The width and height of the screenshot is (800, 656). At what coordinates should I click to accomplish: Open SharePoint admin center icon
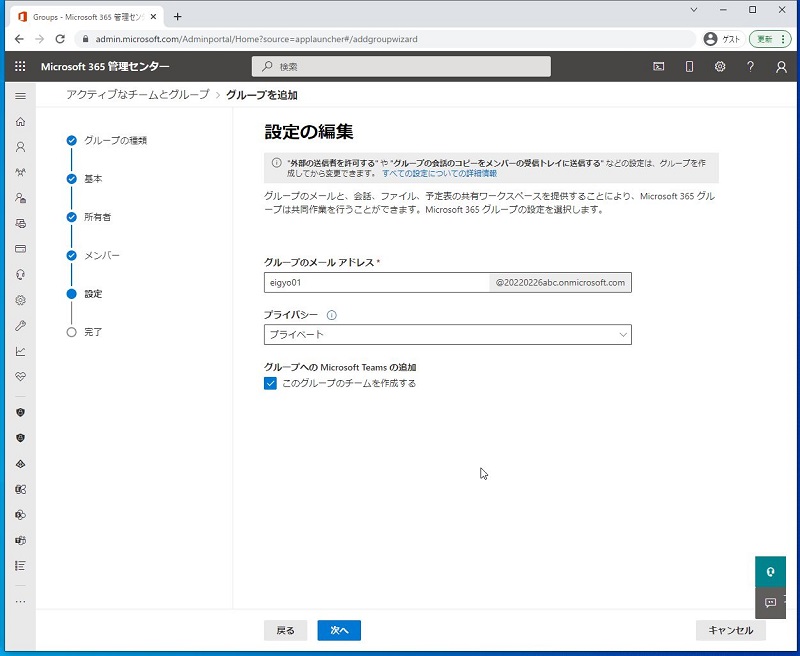tap(20, 515)
